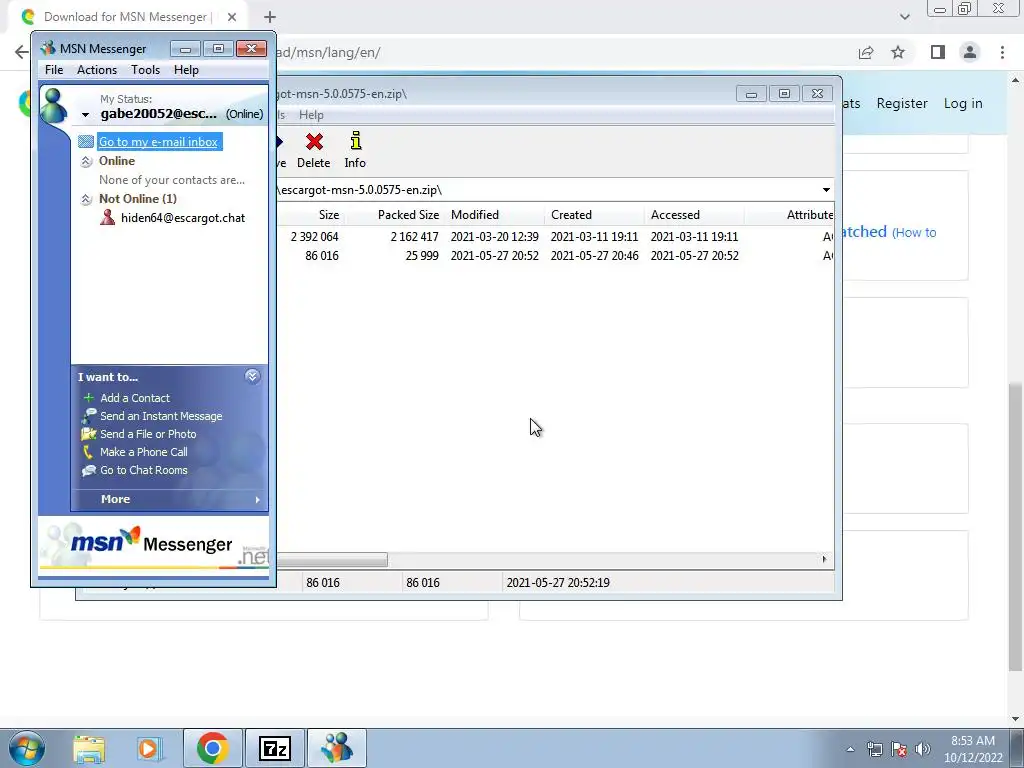Open a new Chrome tab with plus
This screenshot has width=1024, height=768.
pos(270,17)
